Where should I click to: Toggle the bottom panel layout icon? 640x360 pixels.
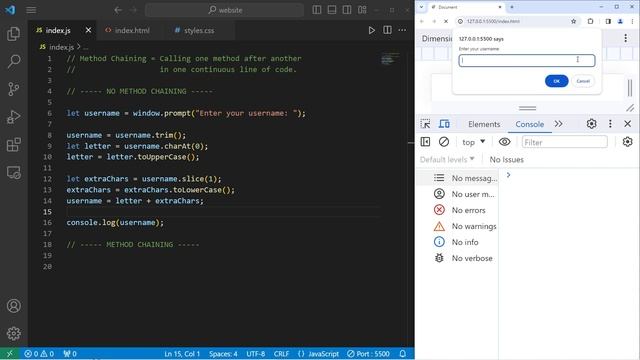[x=332, y=10]
